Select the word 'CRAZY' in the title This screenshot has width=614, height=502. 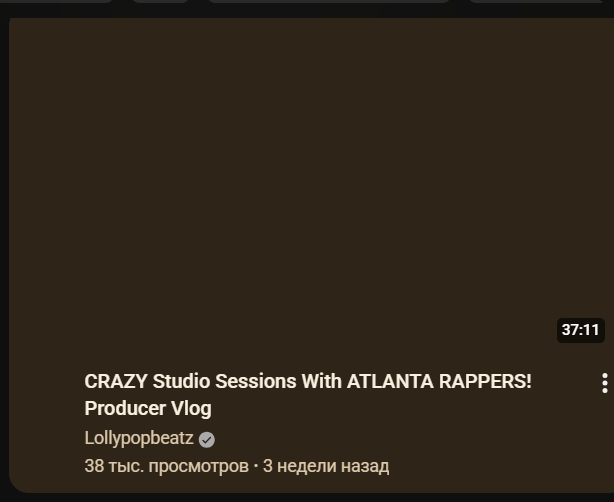click(x=116, y=381)
